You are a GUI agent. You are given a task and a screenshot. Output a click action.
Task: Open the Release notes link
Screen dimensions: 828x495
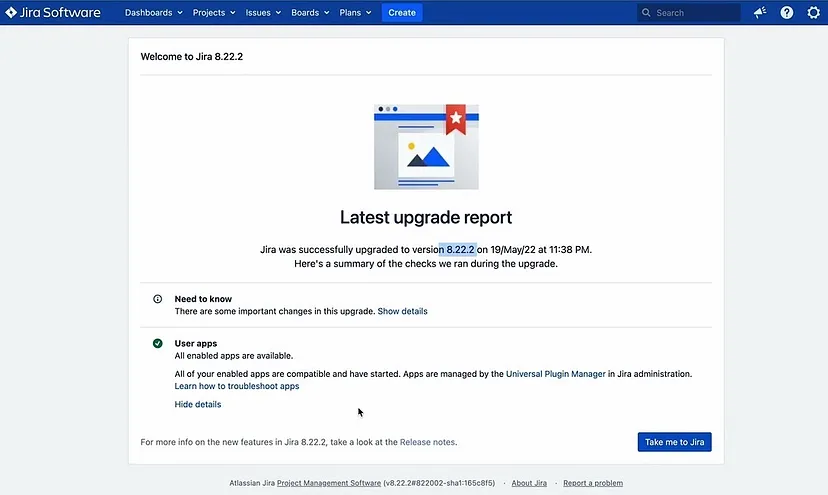(x=427, y=442)
